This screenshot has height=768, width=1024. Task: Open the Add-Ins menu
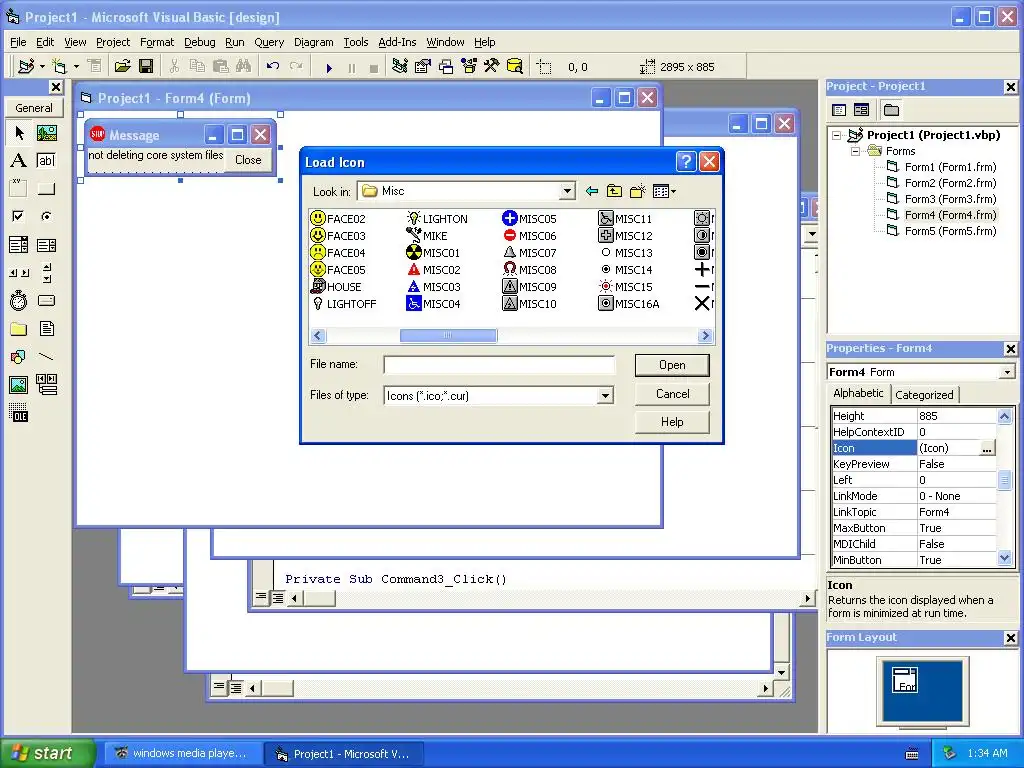click(397, 42)
